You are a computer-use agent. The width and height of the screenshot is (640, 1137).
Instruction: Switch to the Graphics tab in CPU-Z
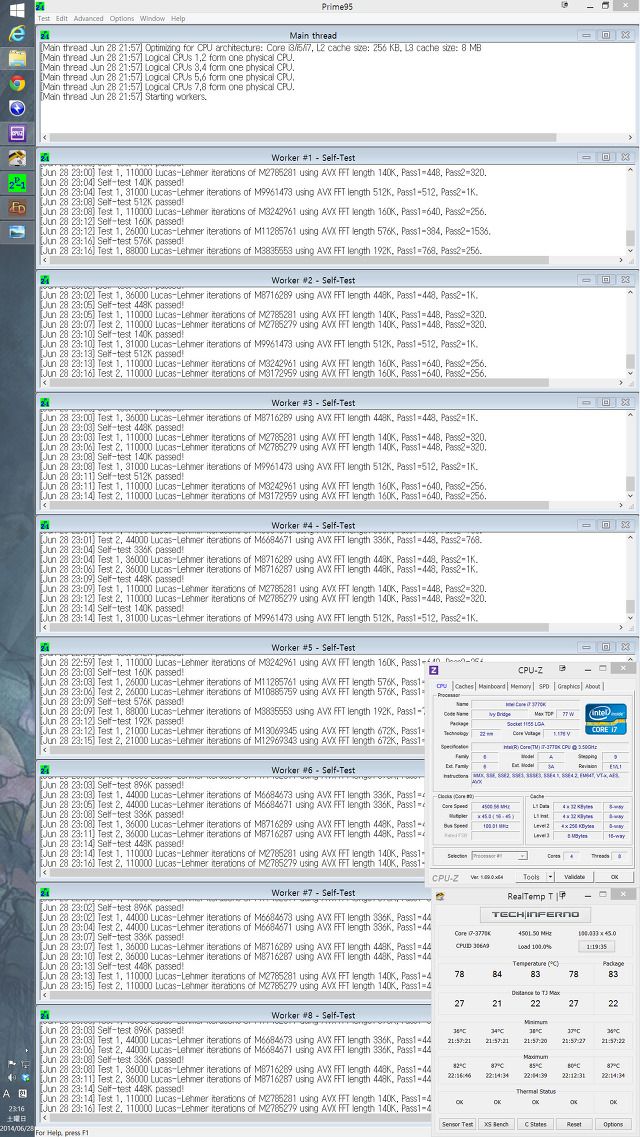(568, 686)
